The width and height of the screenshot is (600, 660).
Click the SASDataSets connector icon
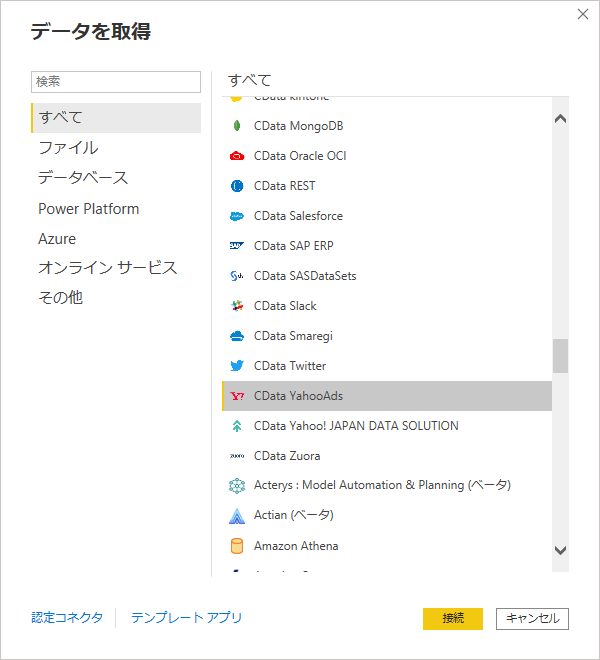(237, 276)
